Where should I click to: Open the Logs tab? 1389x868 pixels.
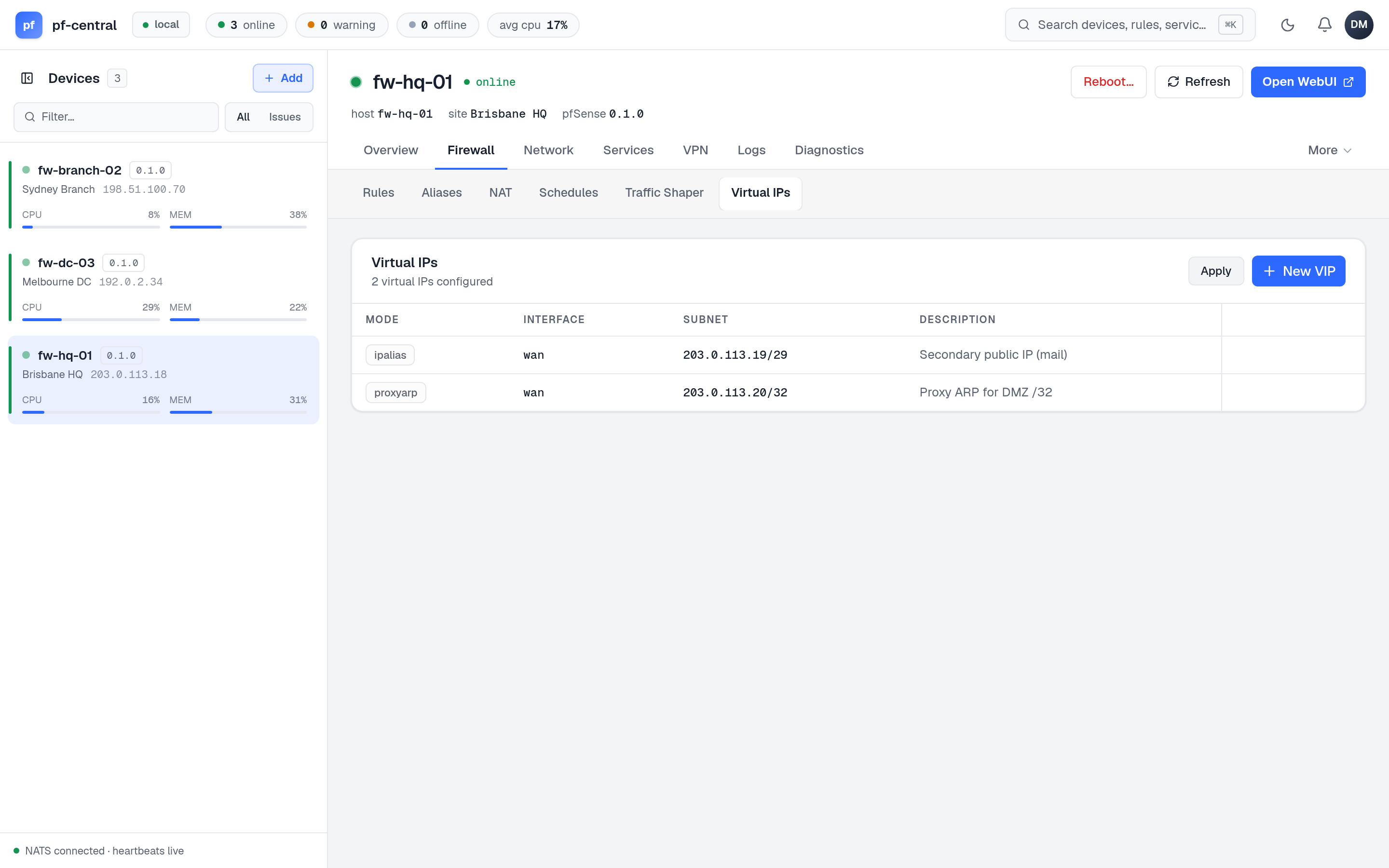click(x=751, y=150)
